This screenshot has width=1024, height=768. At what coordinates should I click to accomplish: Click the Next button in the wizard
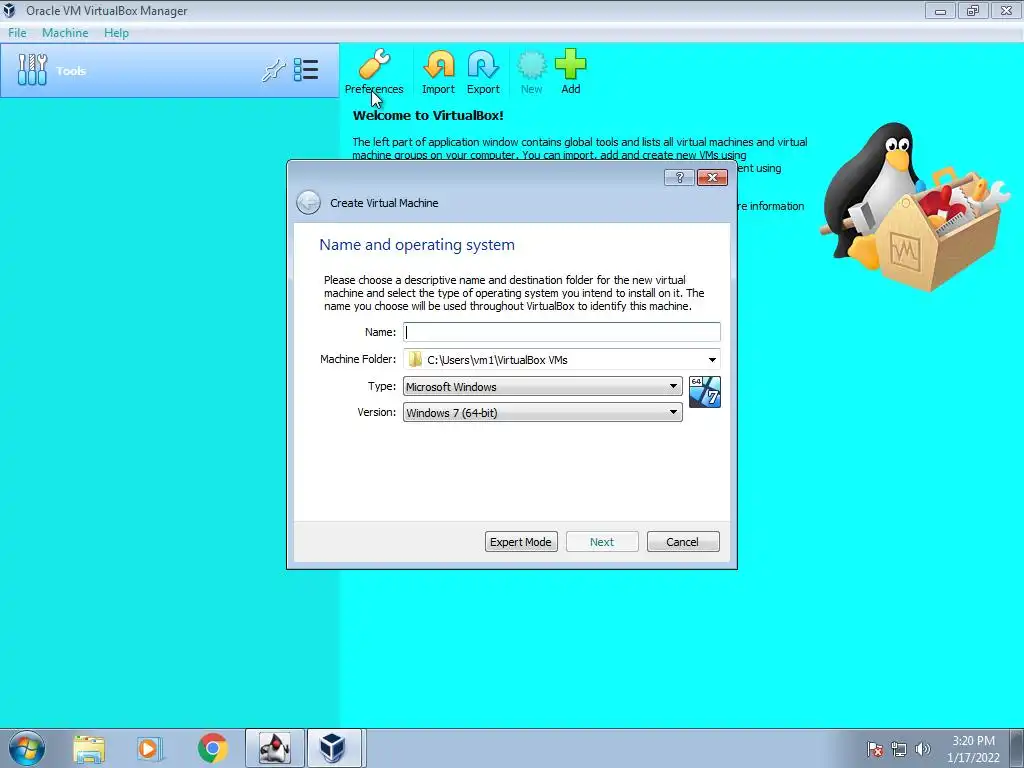[x=602, y=542]
